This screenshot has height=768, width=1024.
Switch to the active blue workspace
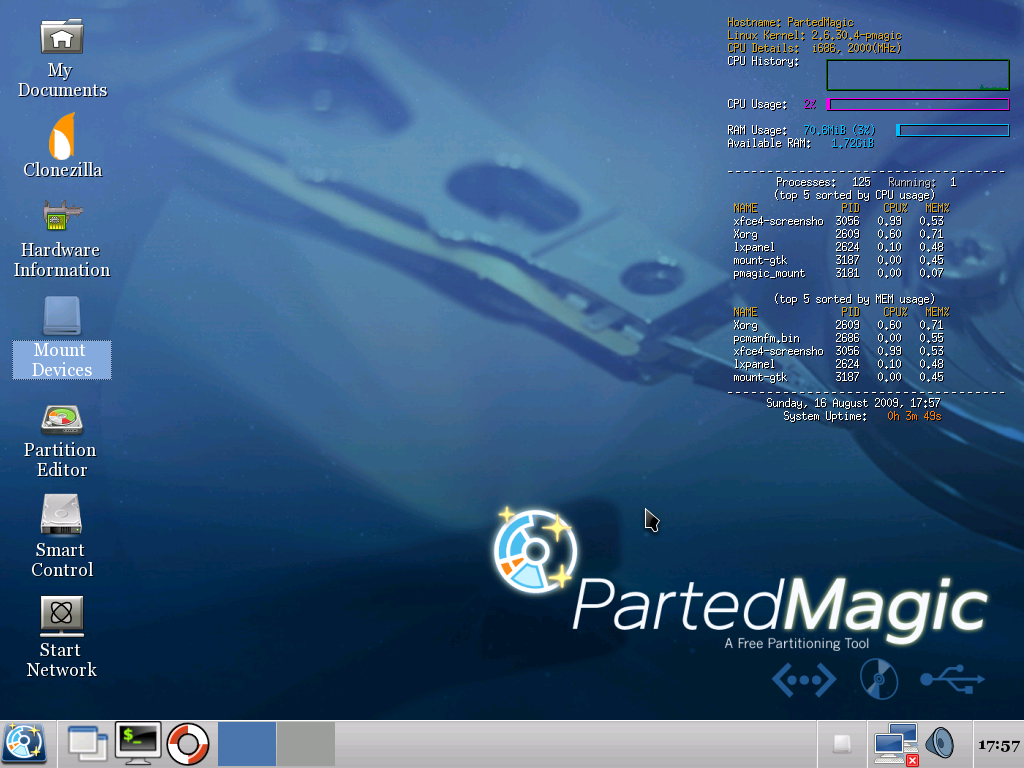pyautogui.click(x=247, y=744)
